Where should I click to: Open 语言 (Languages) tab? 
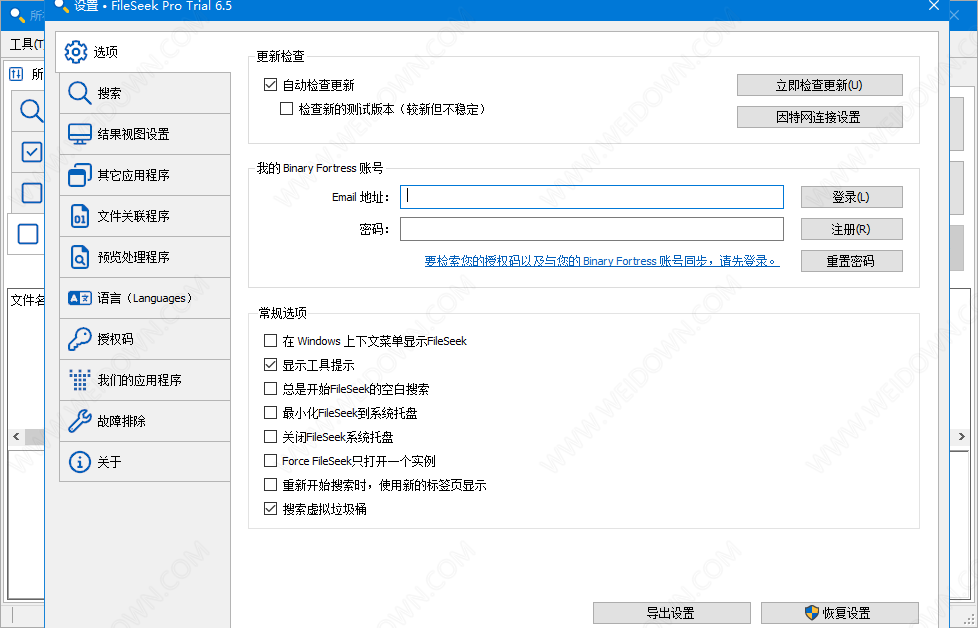(x=145, y=298)
